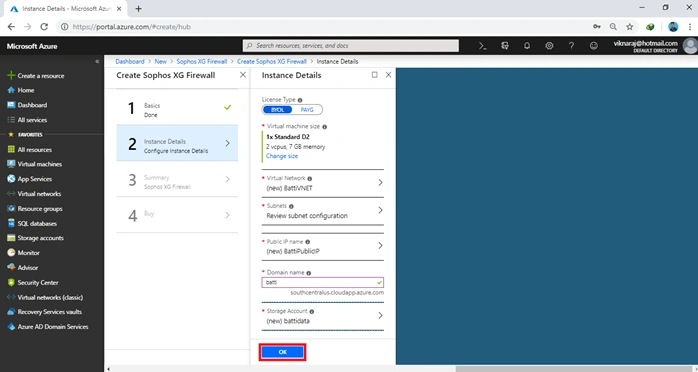Expand Subnets review configuration
This screenshot has height=372, width=698.
pyautogui.click(x=323, y=211)
